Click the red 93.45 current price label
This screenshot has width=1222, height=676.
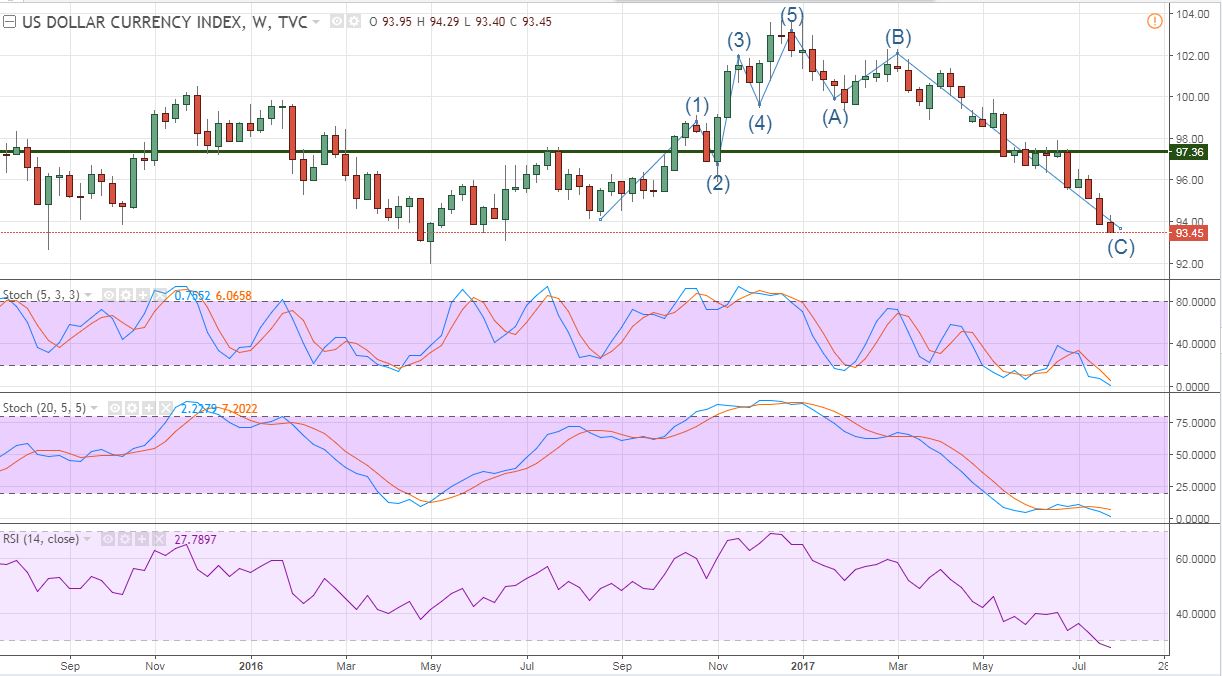(1189, 234)
